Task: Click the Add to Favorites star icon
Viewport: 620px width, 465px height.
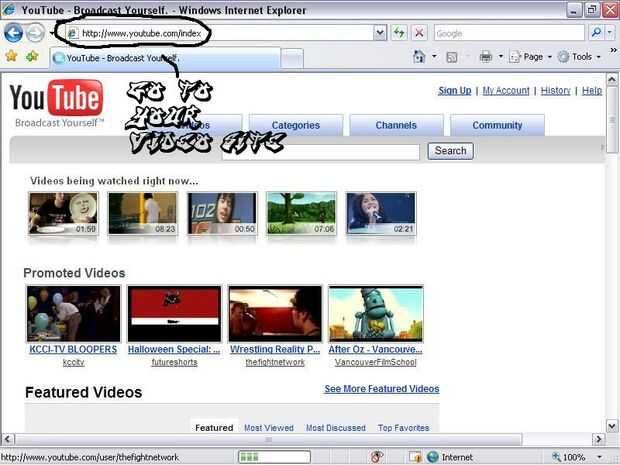Action: [32, 57]
